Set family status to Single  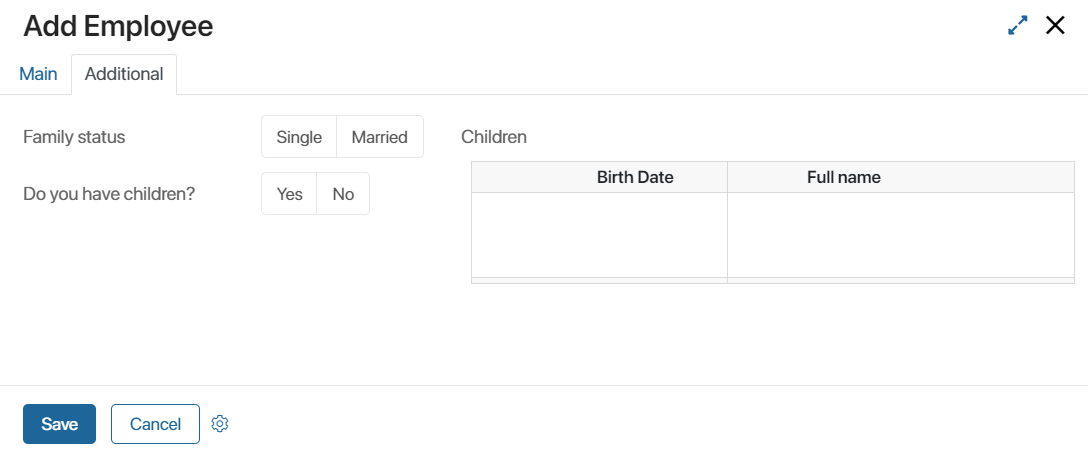click(299, 137)
